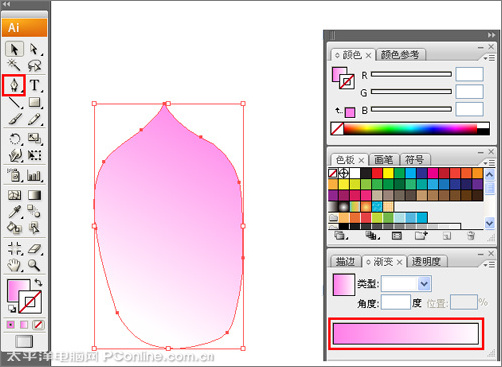Change screen mode at toolbox bottom
Viewport: 502px width, 367px height.
tap(24, 342)
